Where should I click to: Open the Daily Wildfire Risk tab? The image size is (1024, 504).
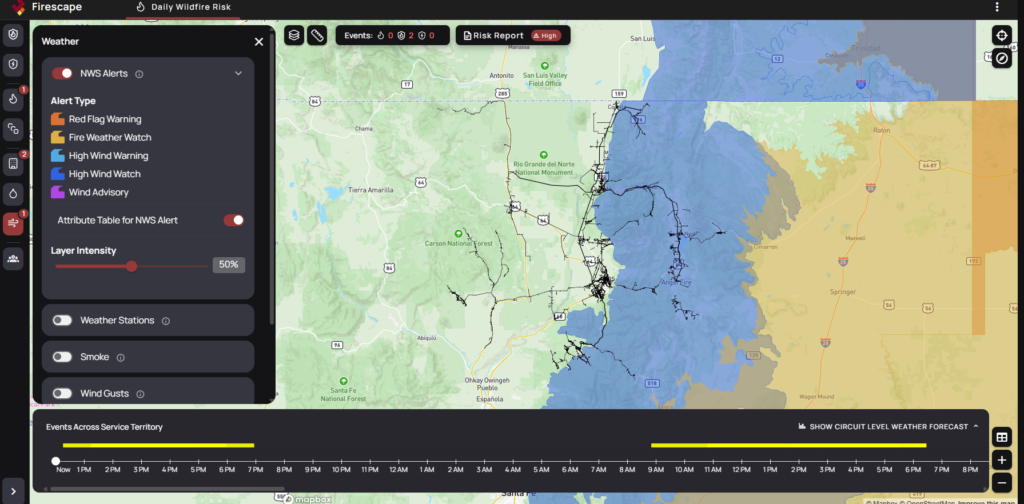pos(183,7)
